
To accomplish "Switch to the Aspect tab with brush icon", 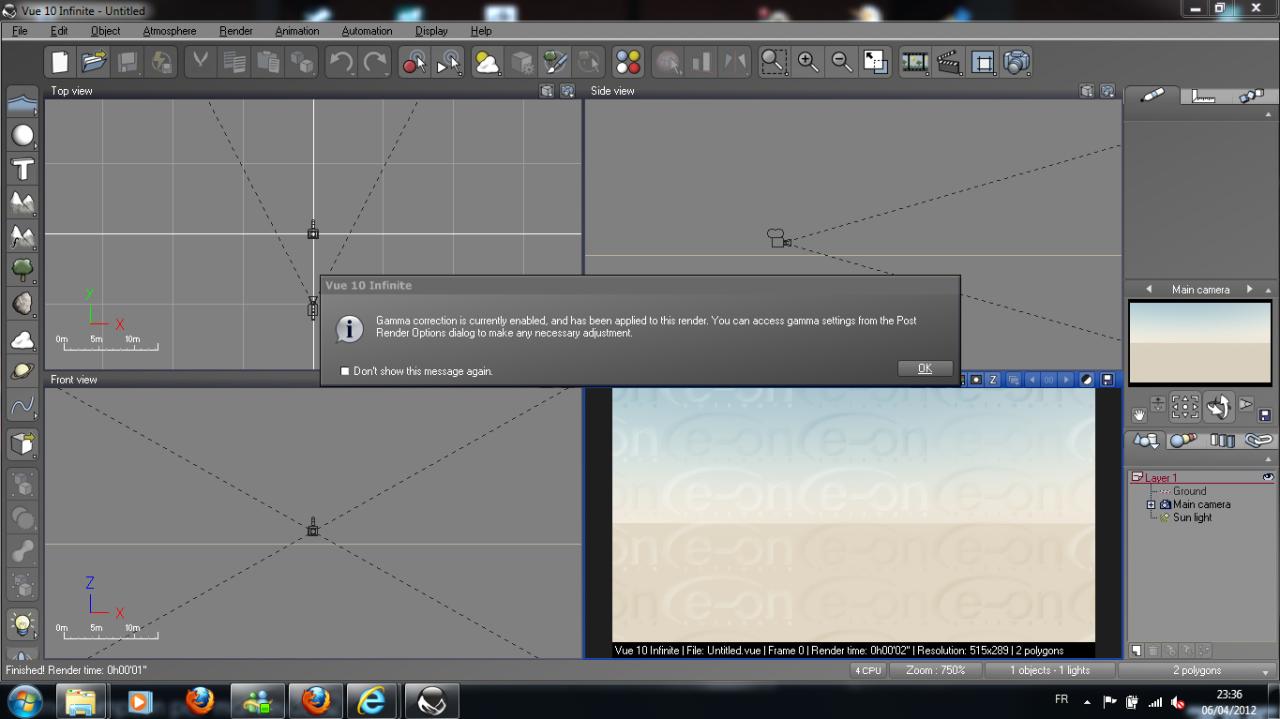I will pos(1152,95).
